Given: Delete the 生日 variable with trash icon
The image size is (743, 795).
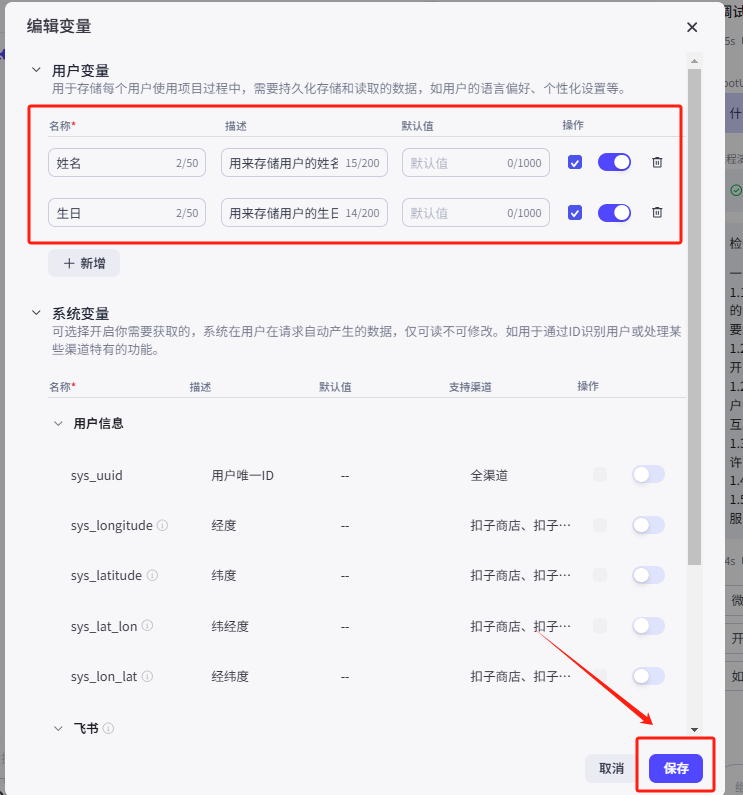Looking at the screenshot, I should click(x=657, y=212).
